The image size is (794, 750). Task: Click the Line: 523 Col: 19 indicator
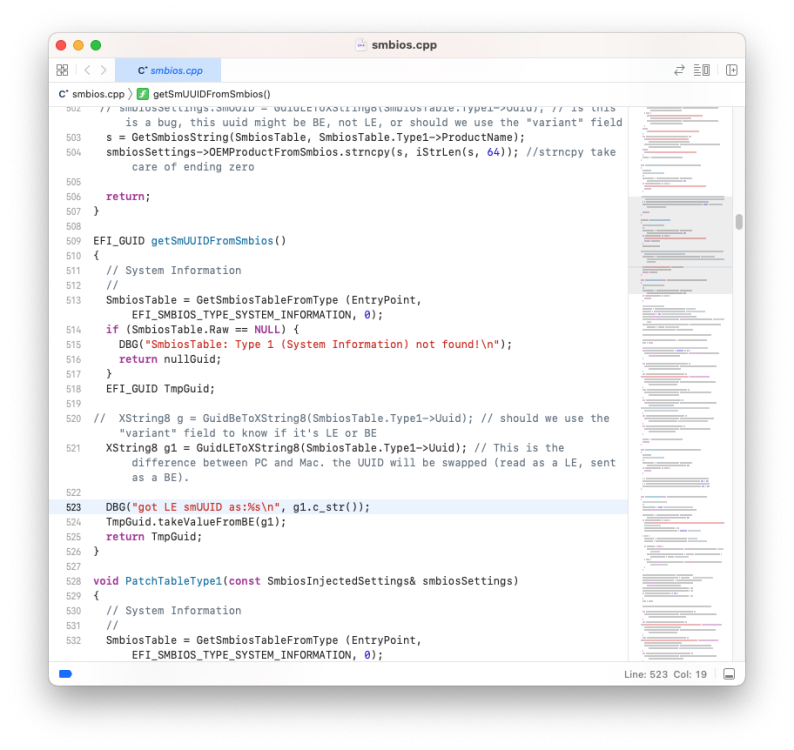pos(665,675)
